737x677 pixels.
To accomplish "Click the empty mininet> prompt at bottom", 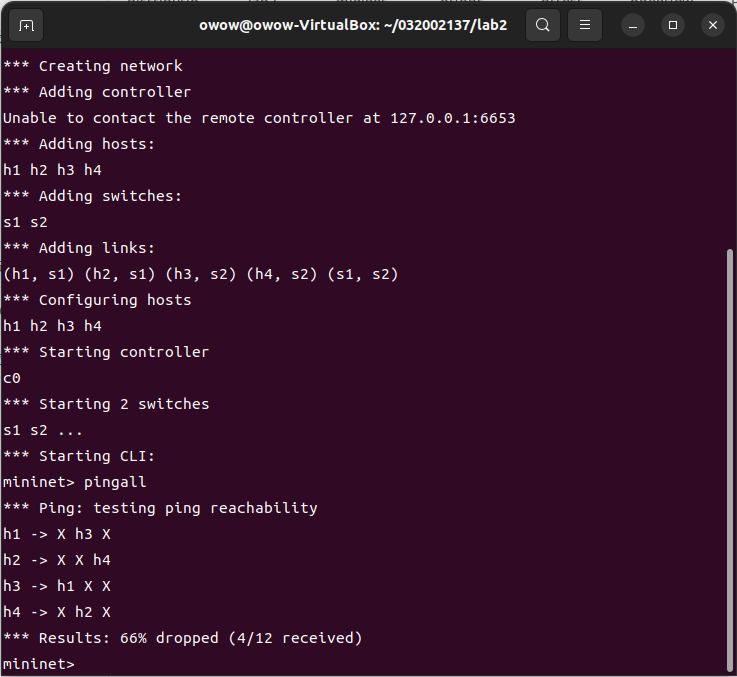I will point(39,664).
